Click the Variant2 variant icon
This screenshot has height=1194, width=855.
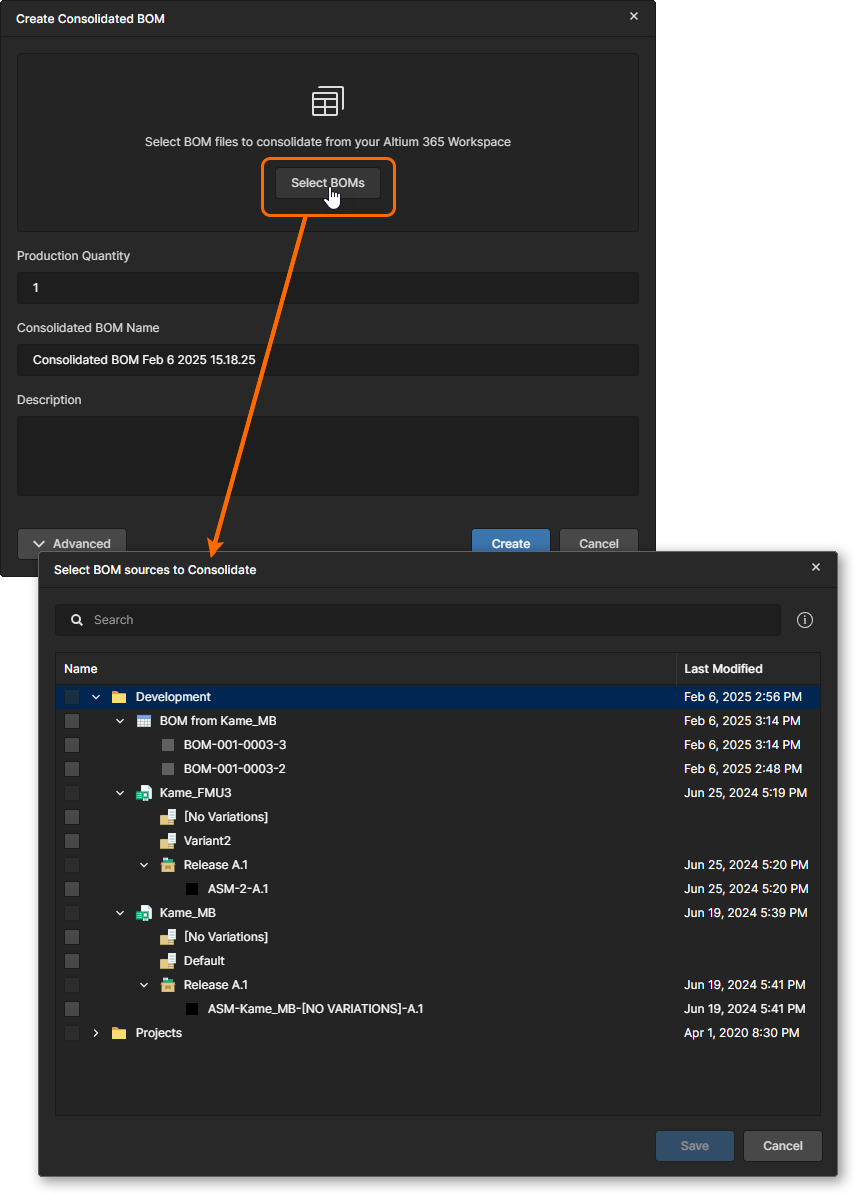pyautogui.click(x=167, y=840)
